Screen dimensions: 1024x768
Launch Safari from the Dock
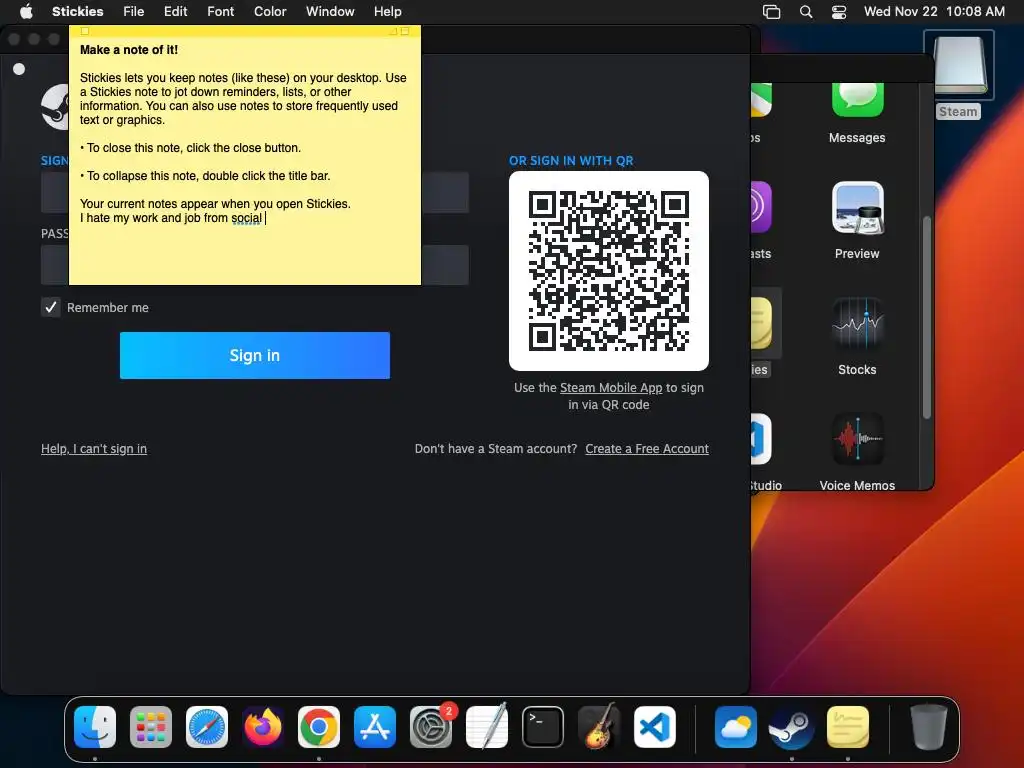tap(207, 727)
